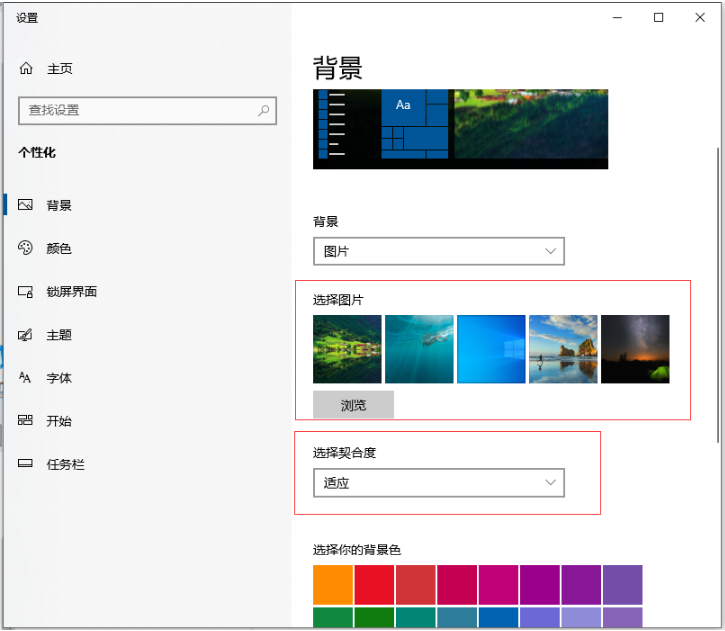The image size is (725, 631).
Task: Open the 背景 (Background) sidebar icon
Action: tap(26, 205)
